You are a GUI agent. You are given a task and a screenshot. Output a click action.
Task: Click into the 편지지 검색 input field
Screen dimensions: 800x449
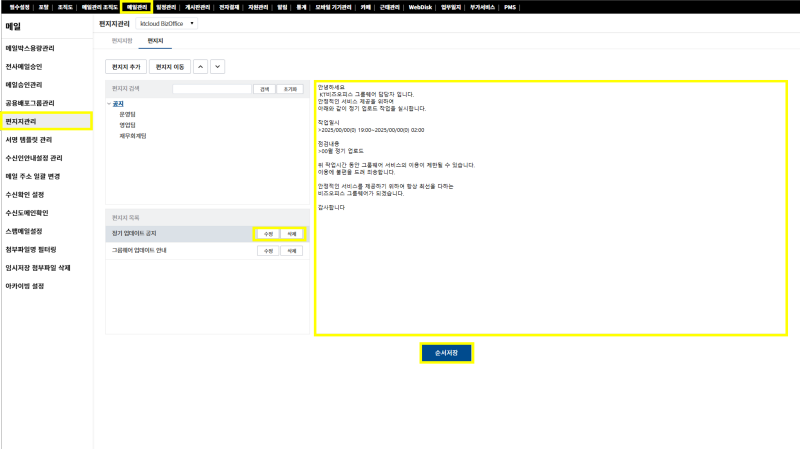[211, 89]
